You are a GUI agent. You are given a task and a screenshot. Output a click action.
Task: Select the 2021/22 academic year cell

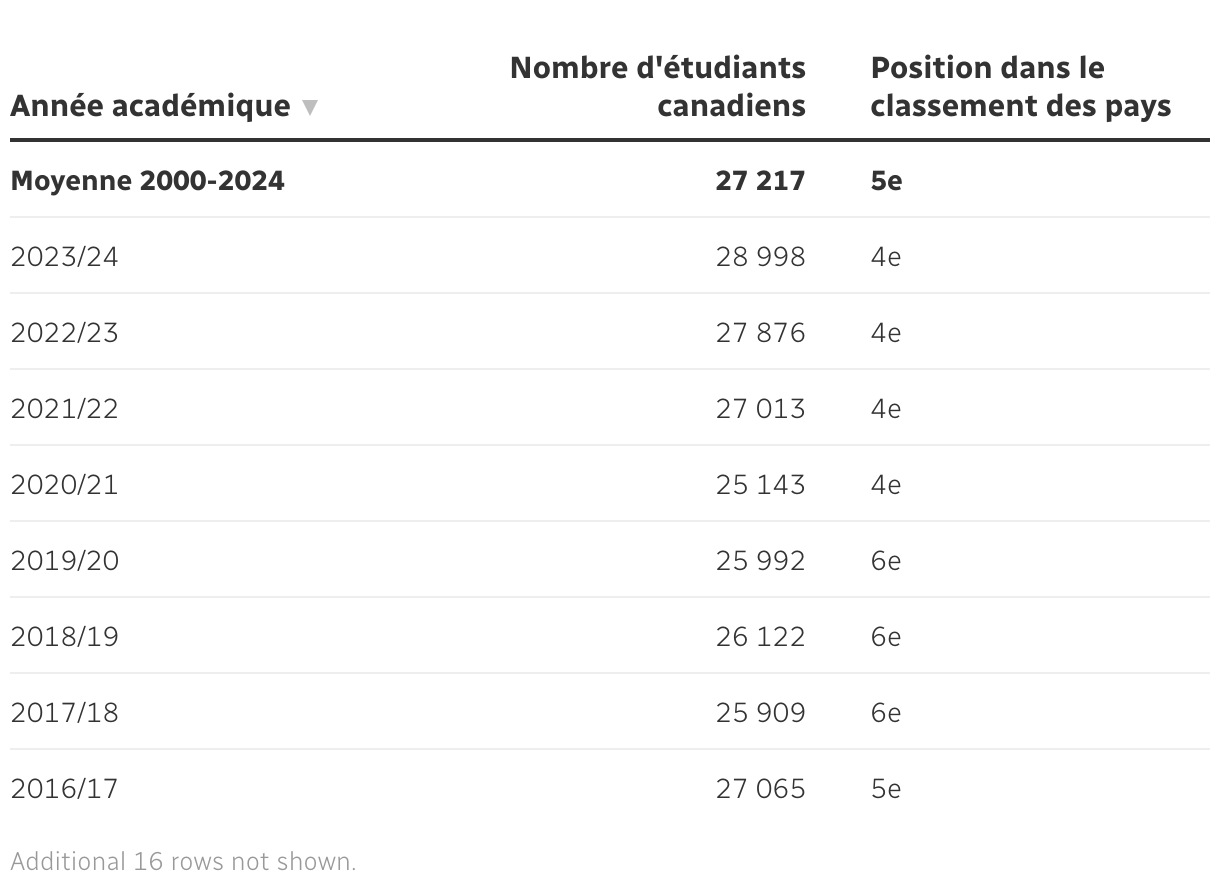pyautogui.click(x=65, y=409)
